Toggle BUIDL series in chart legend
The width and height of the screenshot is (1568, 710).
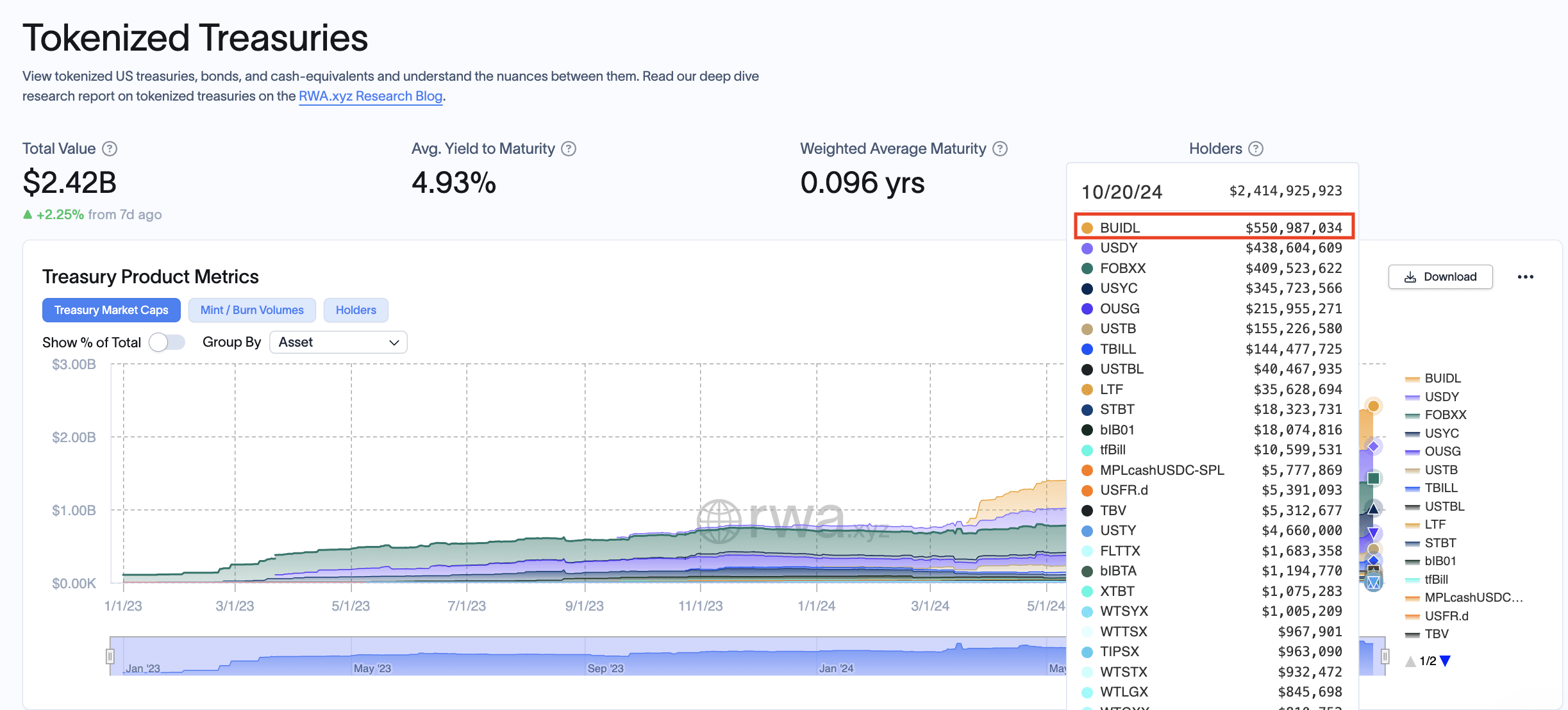click(1442, 378)
